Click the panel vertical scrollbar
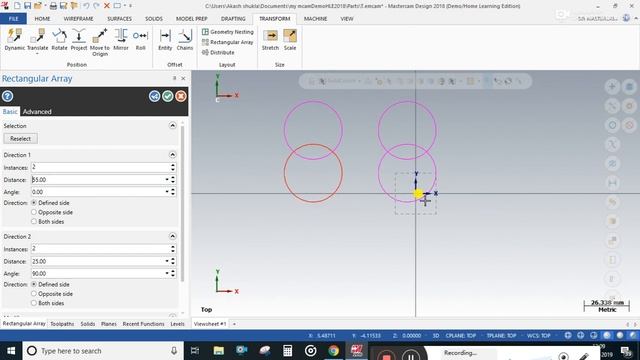Viewport: 640px width, 360px height. pyautogui.click(x=182, y=204)
